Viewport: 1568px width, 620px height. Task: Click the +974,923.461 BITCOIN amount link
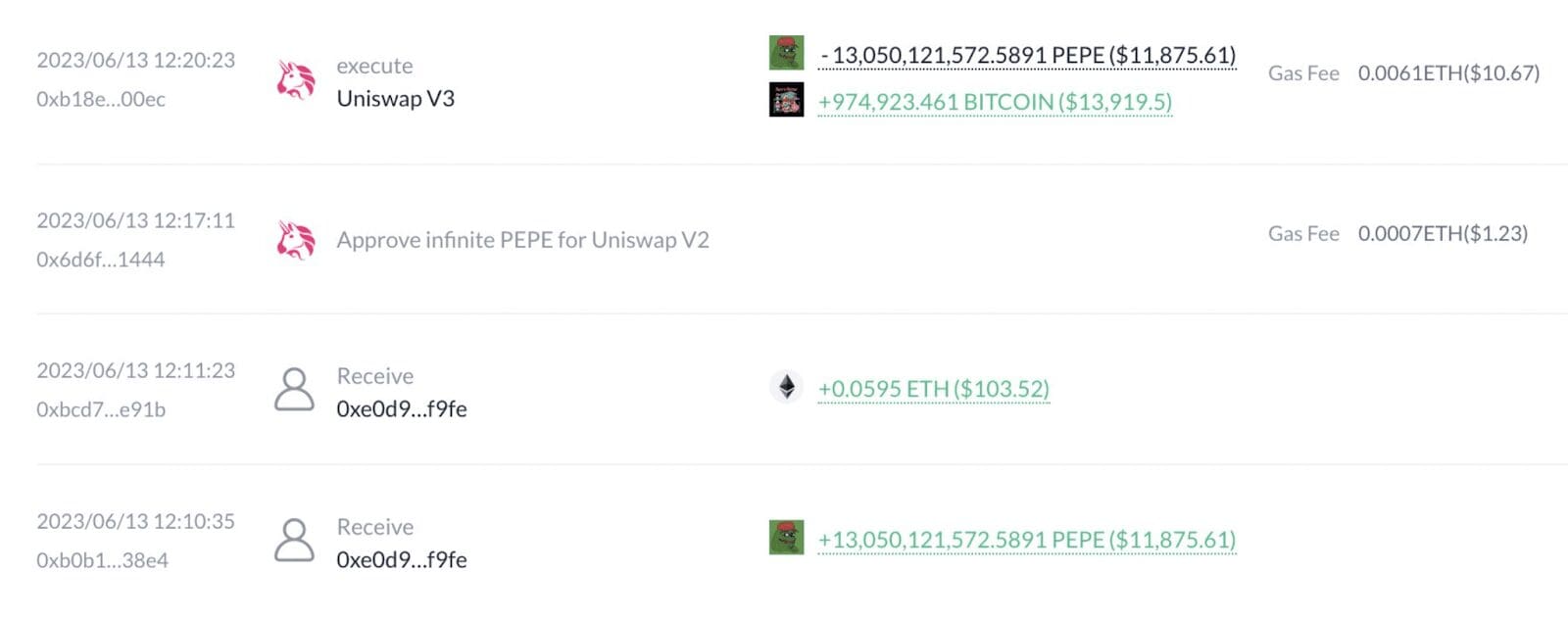click(x=995, y=101)
